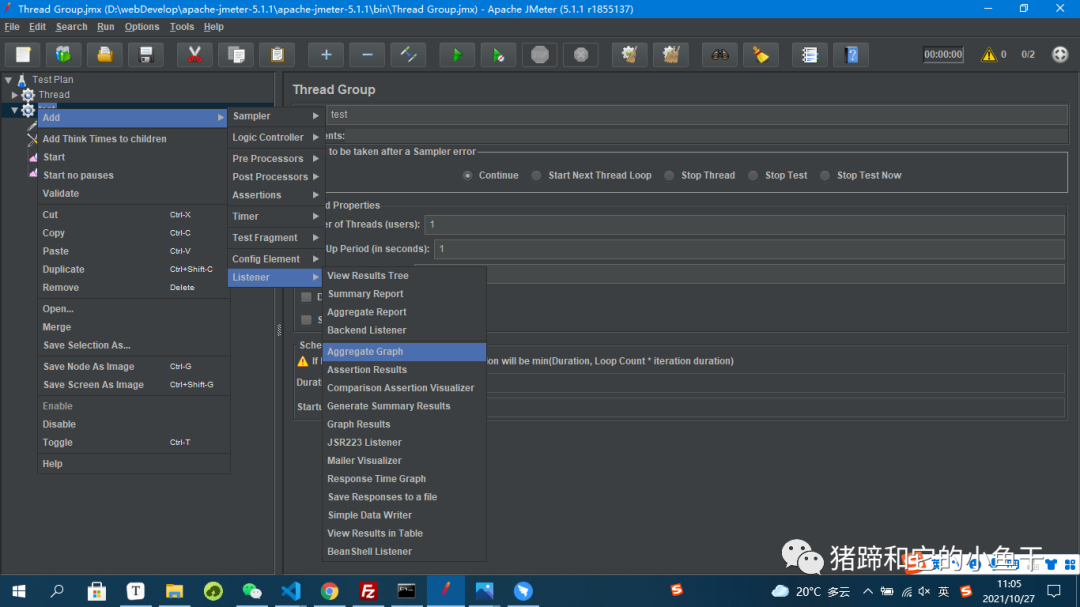Click the Name field containing test
This screenshot has height=607, width=1080.
[696, 114]
